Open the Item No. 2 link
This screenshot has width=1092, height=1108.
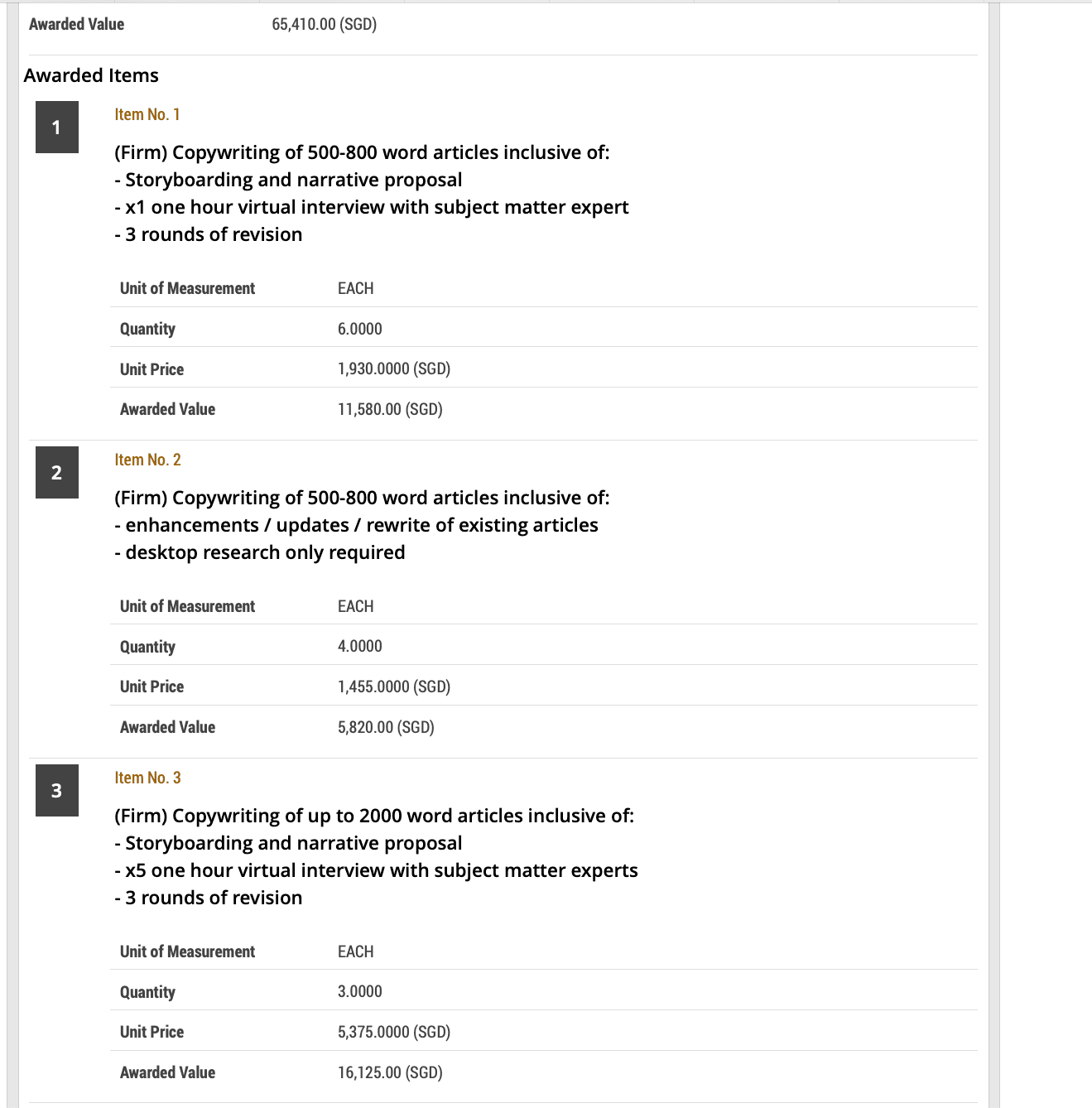[147, 460]
